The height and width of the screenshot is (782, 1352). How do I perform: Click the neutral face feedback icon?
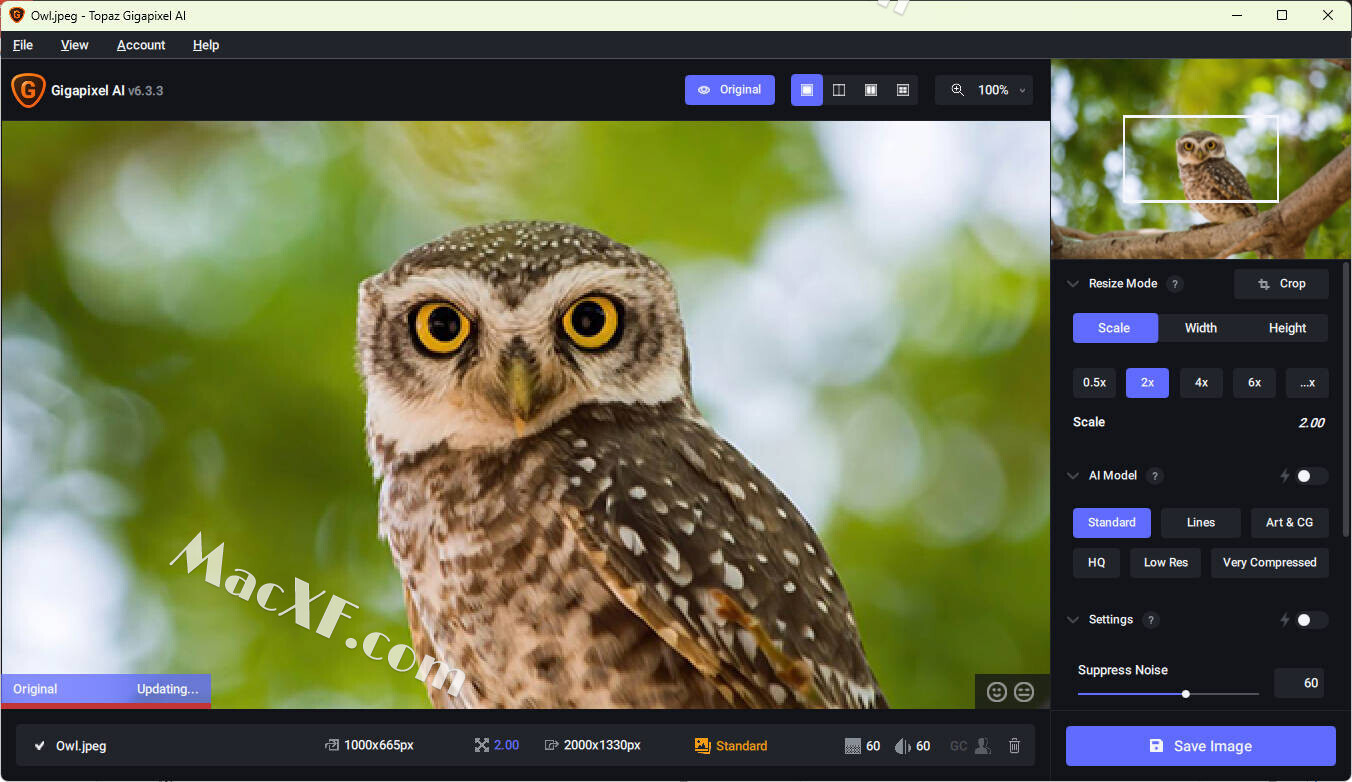coord(1024,691)
